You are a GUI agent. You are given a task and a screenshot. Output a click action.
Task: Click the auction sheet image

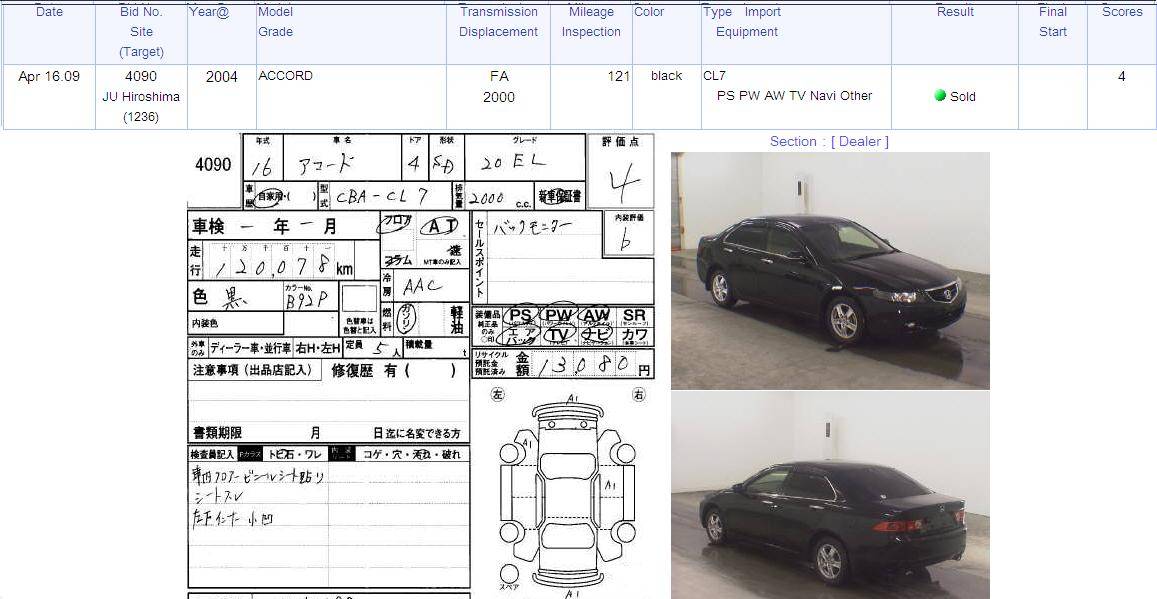pos(421,366)
